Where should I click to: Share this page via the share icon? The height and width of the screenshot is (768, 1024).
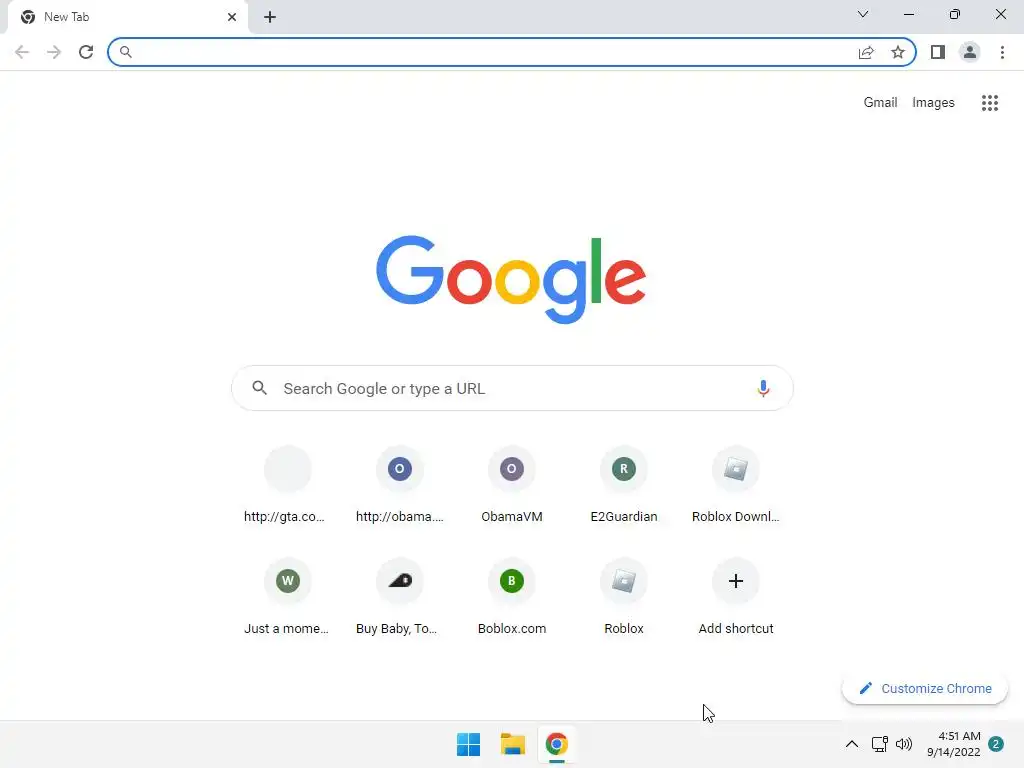point(866,52)
